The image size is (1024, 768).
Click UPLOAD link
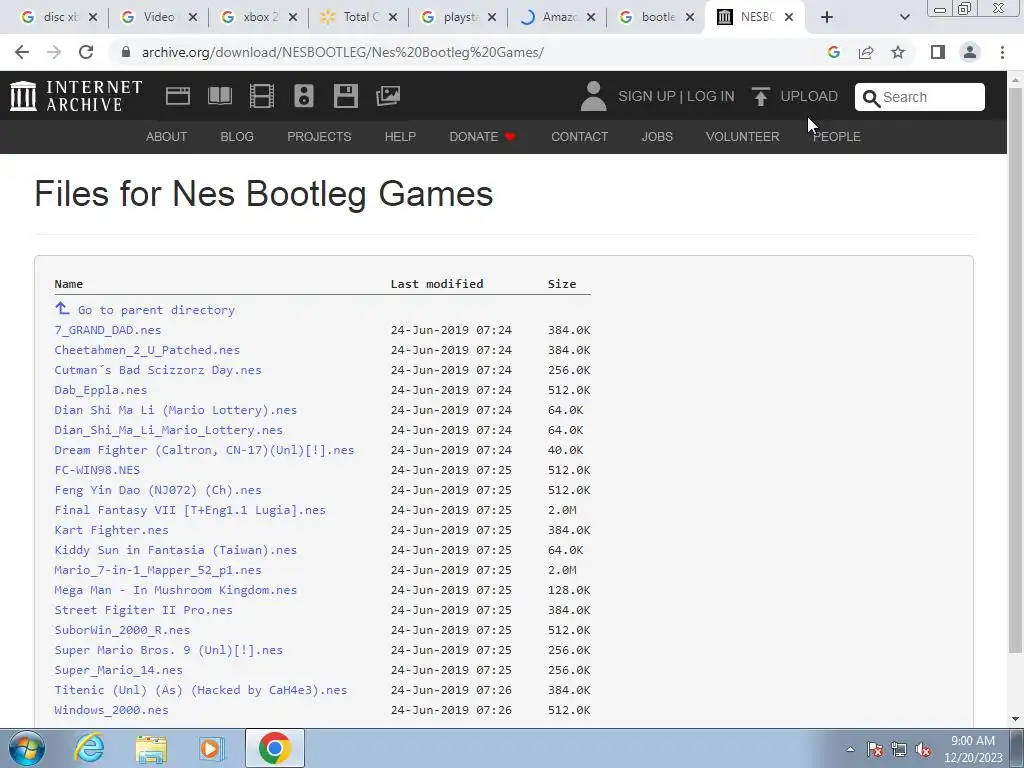808,96
